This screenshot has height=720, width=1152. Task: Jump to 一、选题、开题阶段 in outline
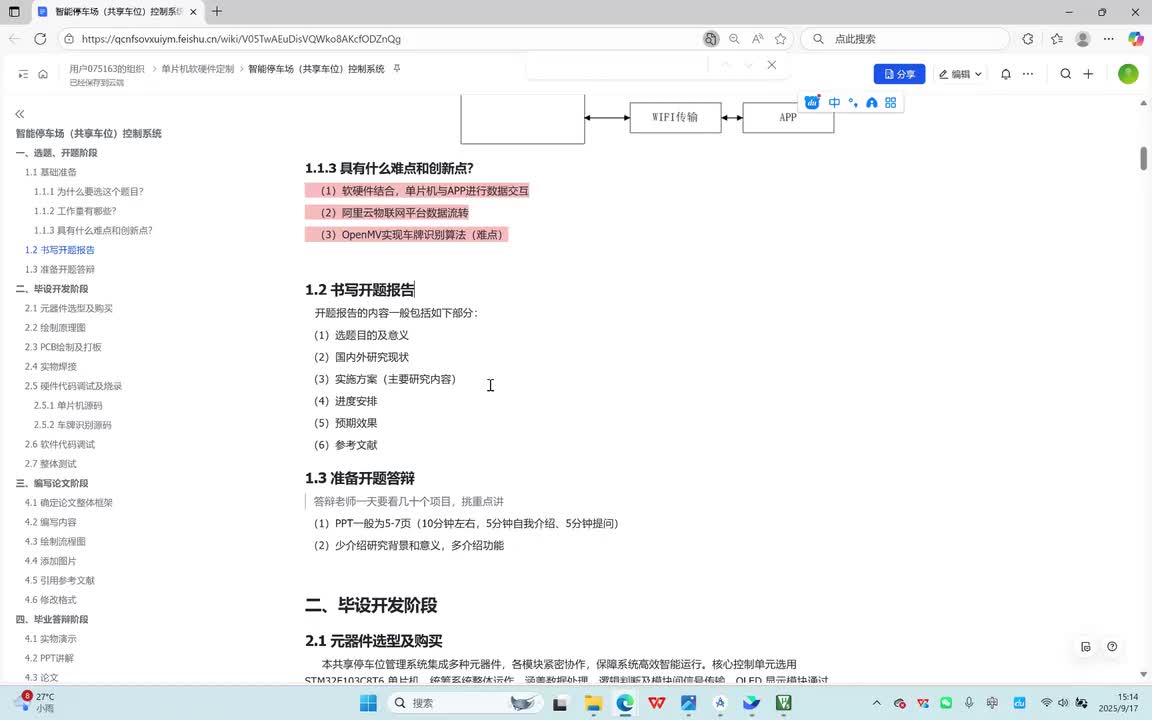57,153
